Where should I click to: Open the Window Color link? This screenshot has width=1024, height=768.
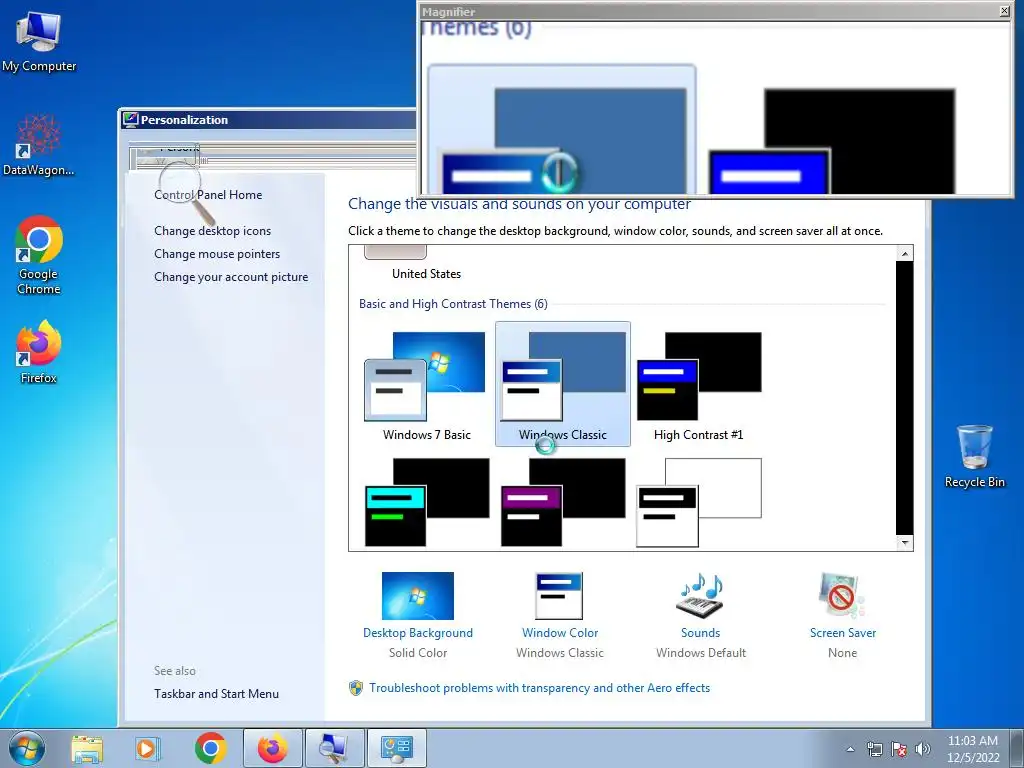560,633
